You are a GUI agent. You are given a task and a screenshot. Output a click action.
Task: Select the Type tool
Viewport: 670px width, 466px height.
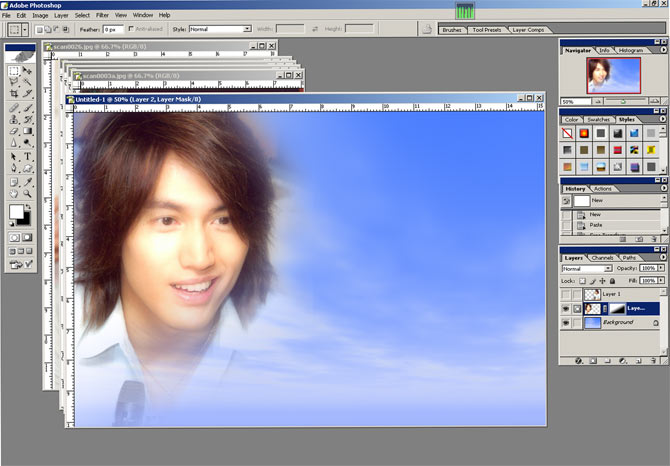point(27,157)
